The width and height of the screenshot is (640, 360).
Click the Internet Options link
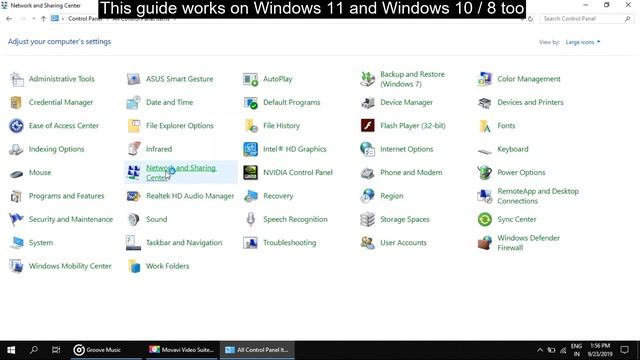pos(407,149)
